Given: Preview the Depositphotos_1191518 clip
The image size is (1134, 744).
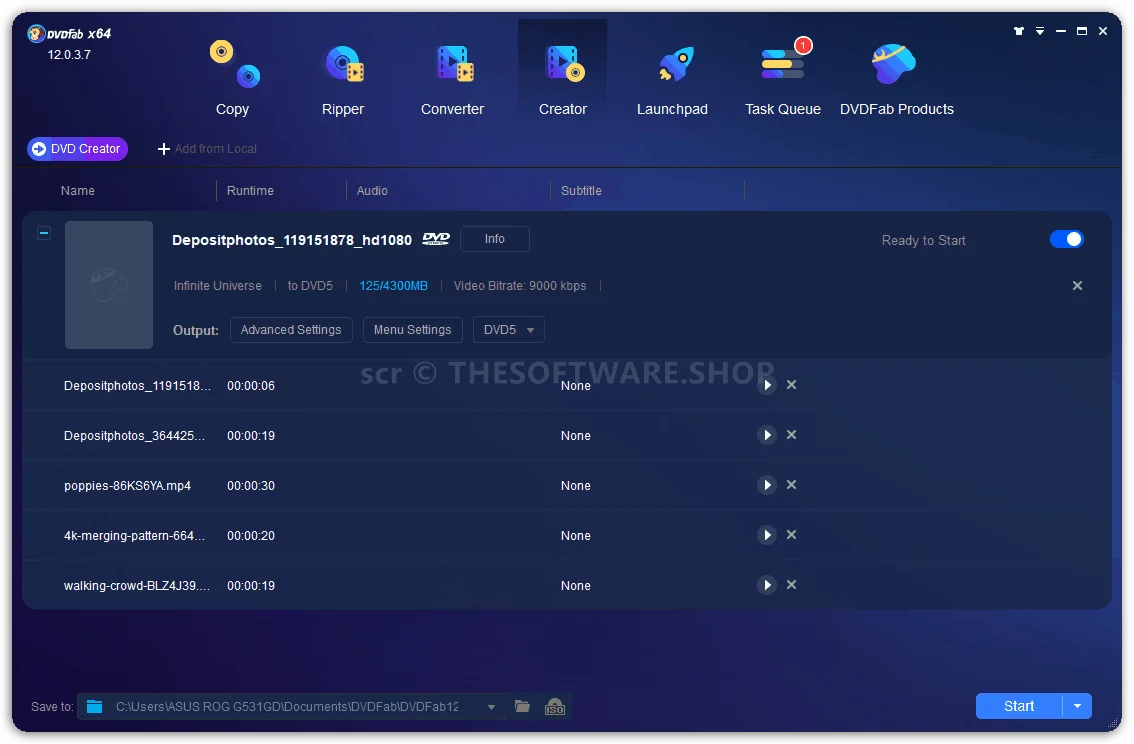Looking at the screenshot, I should click(767, 385).
